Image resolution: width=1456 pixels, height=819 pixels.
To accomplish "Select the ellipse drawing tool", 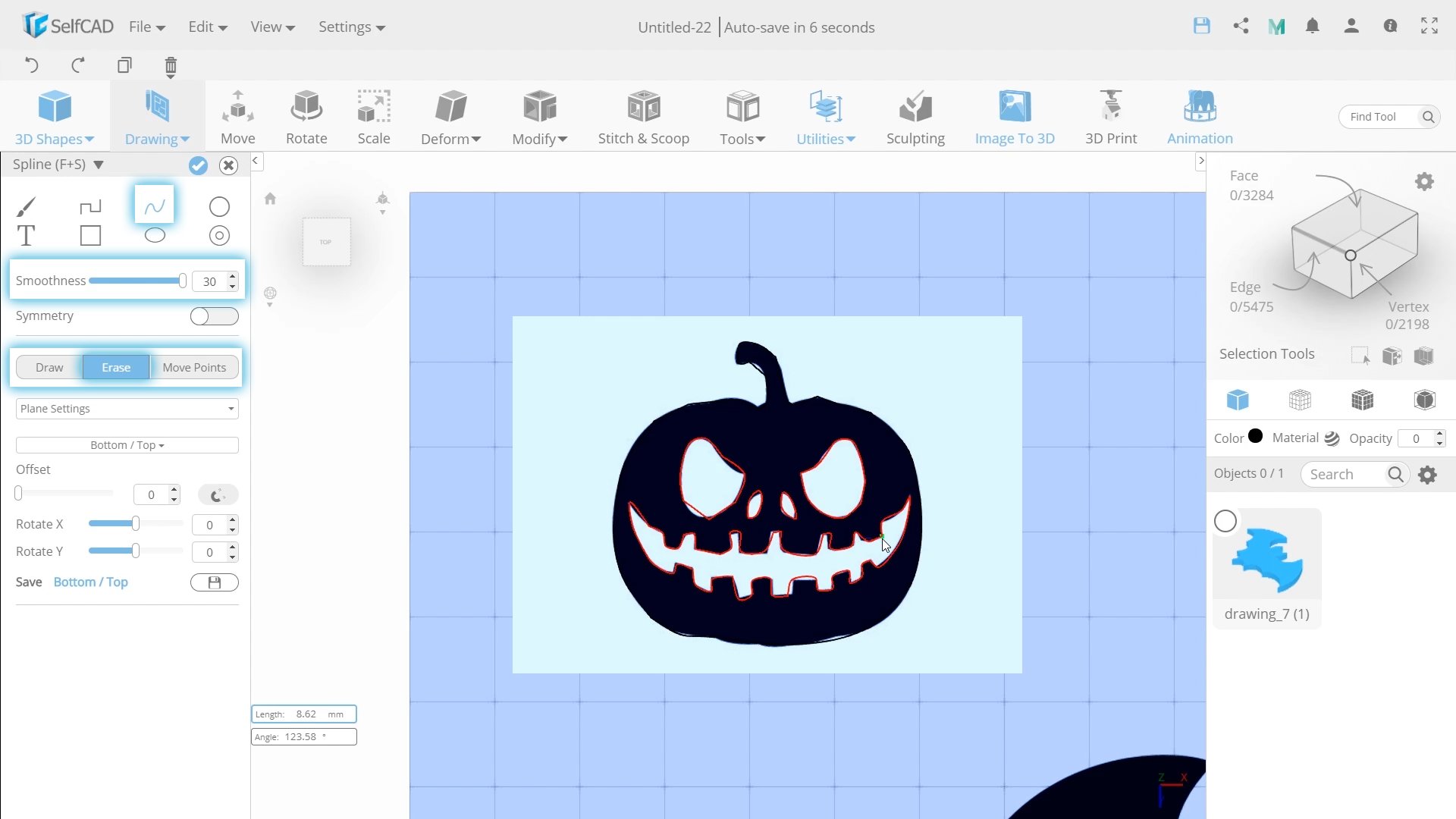I will 155,236.
